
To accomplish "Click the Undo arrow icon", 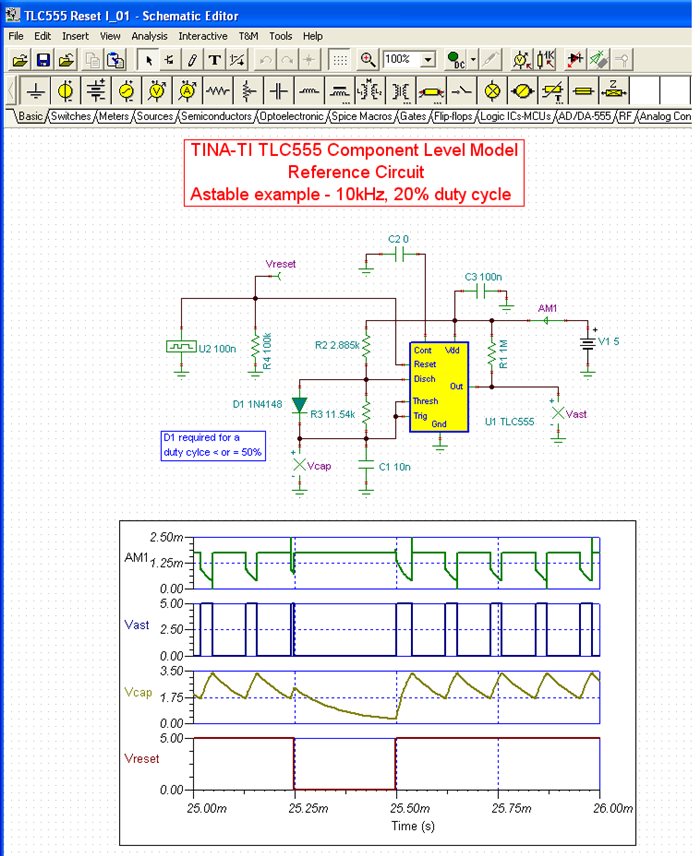I will pyautogui.click(x=265, y=60).
